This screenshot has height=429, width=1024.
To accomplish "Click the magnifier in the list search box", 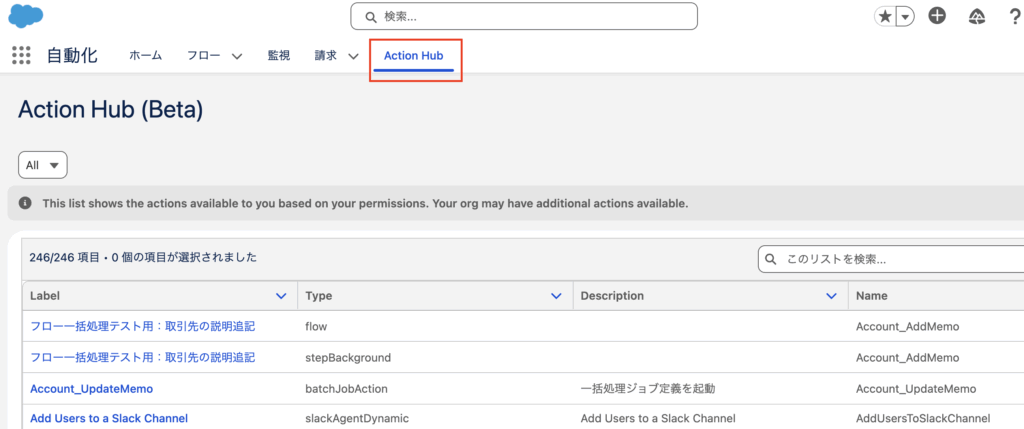I will click(771, 259).
